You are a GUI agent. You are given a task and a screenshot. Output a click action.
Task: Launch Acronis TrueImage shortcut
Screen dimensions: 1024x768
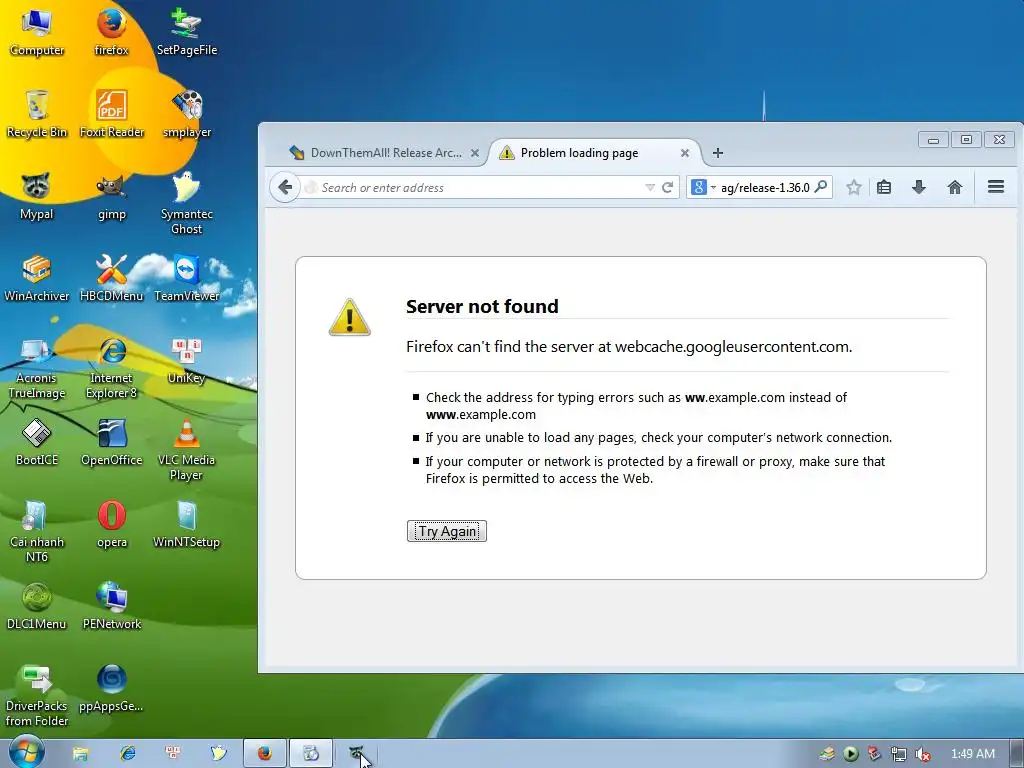tap(37, 367)
